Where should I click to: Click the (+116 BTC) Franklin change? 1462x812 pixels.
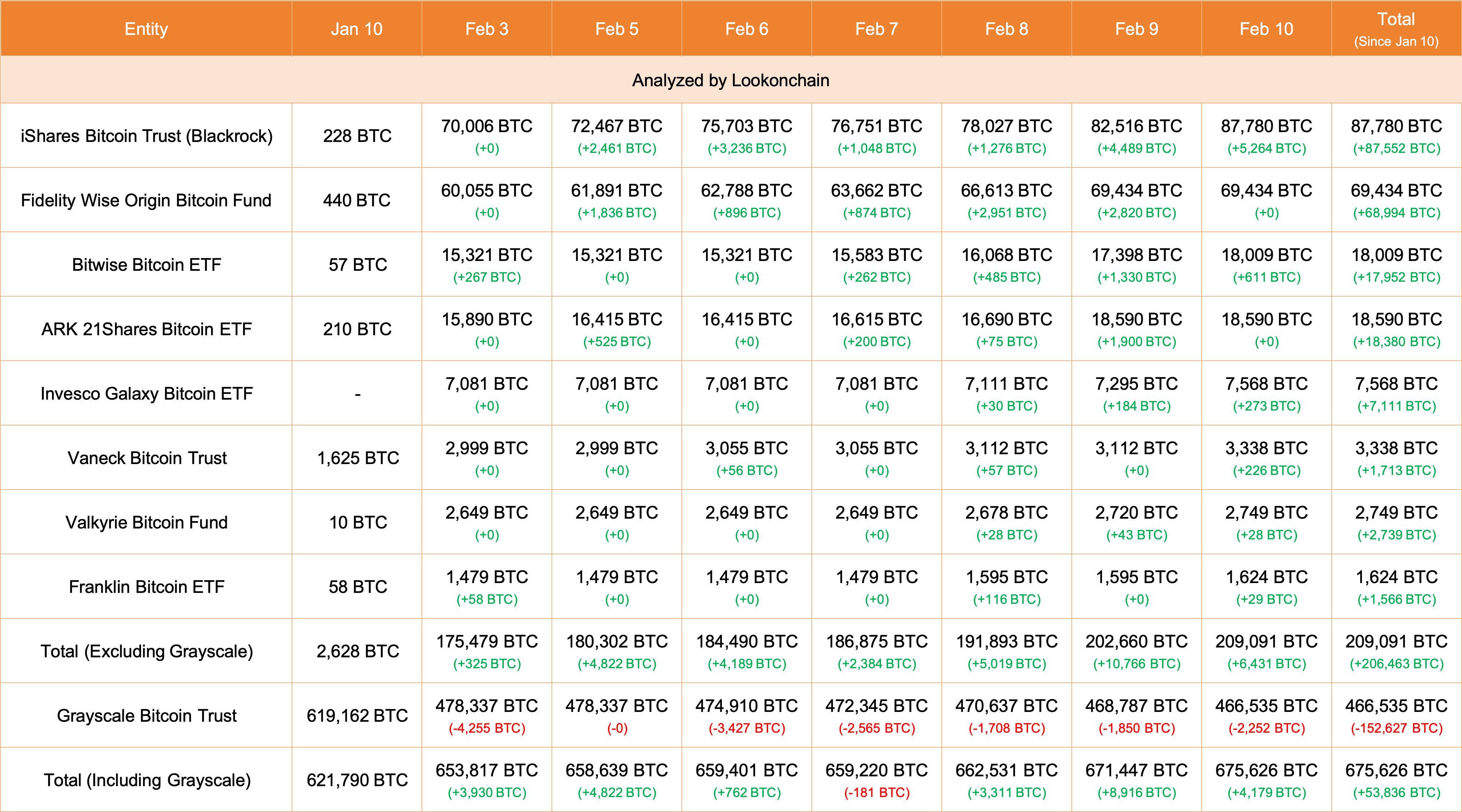[x=1006, y=600]
